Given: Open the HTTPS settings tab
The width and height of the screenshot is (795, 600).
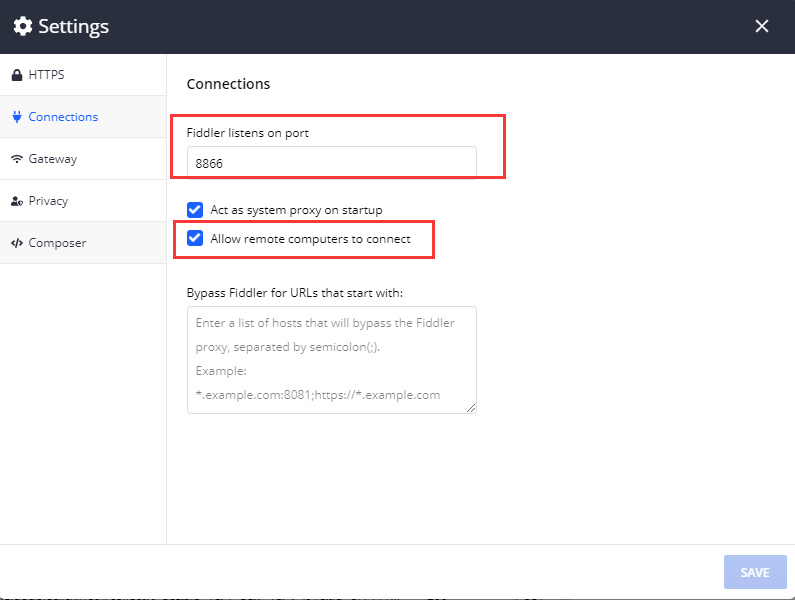Looking at the screenshot, I should (47, 75).
